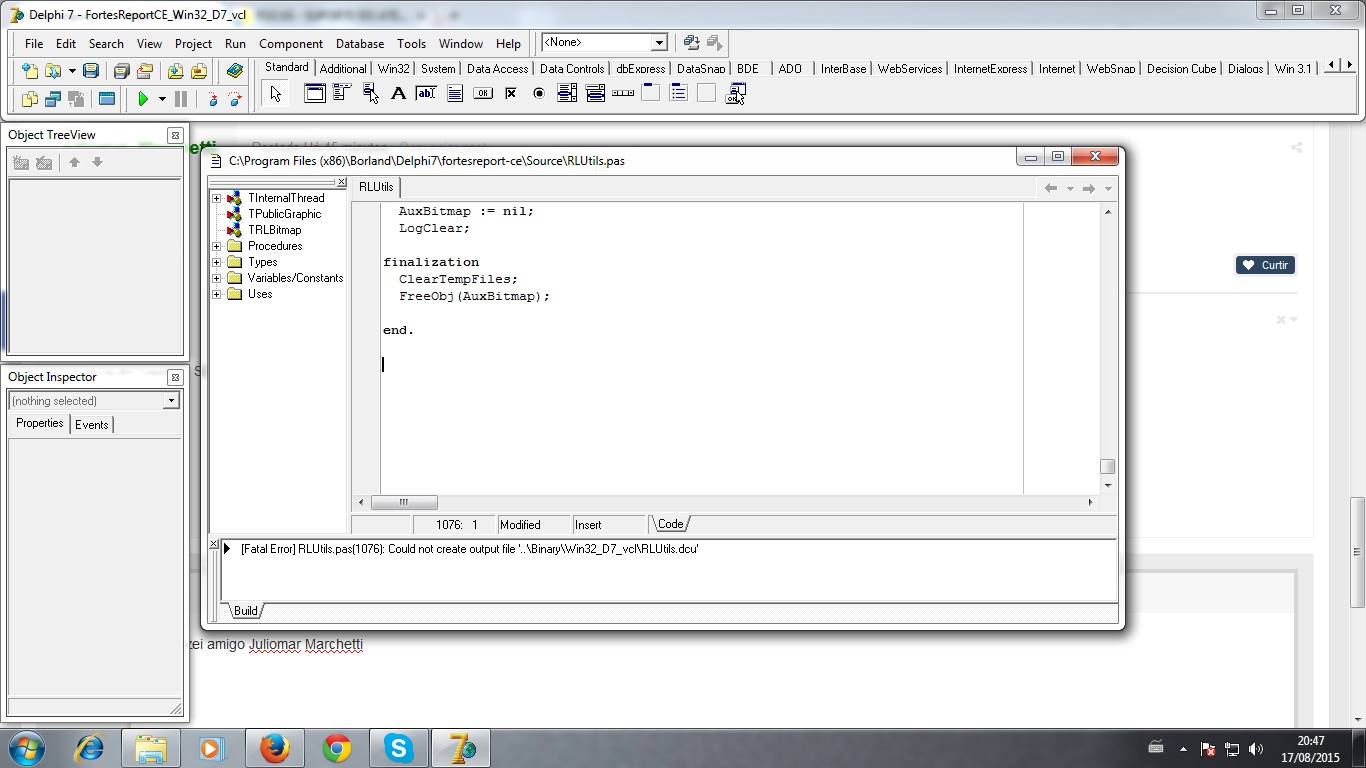Select the ActionList component icon
The height and width of the screenshot is (768, 1366).
point(736,93)
